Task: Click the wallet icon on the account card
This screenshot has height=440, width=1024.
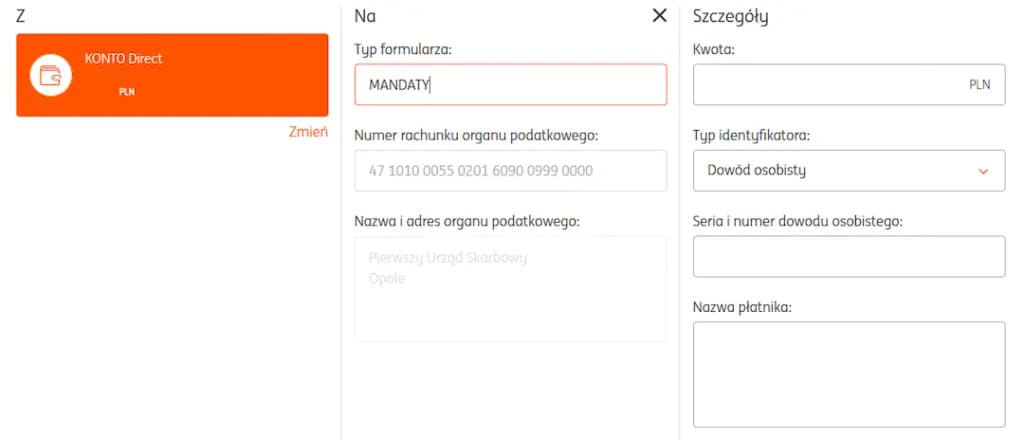Action: coord(50,75)
